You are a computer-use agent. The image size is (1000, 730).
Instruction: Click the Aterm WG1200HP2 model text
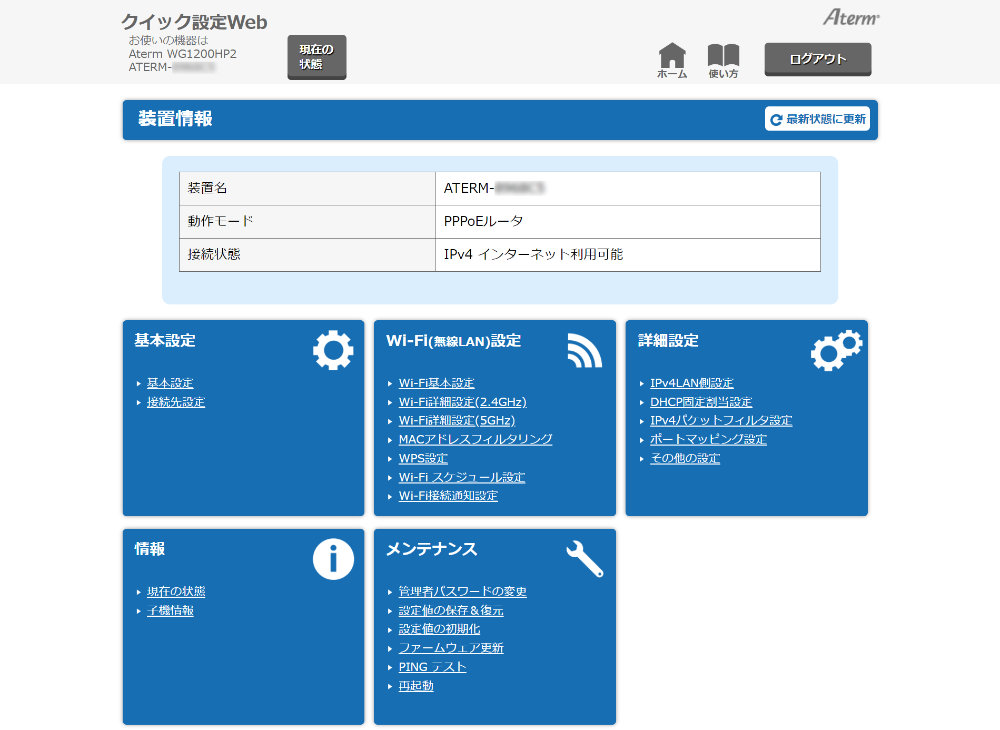(x=182, y=54)
